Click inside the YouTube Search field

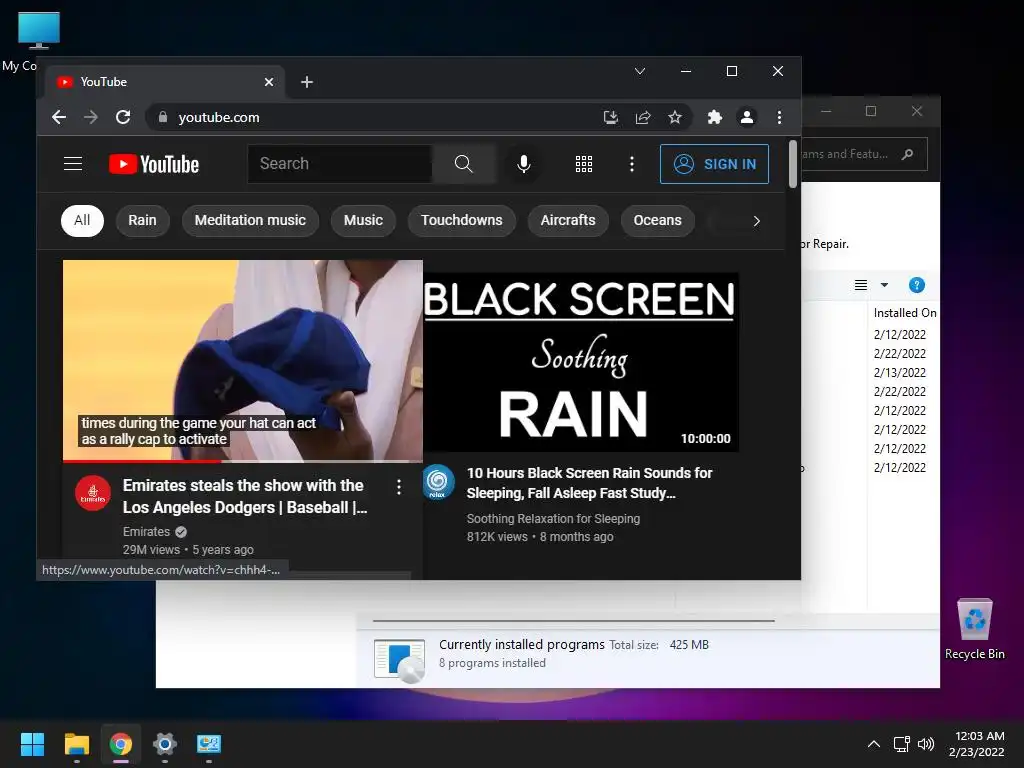coord(340,163)
